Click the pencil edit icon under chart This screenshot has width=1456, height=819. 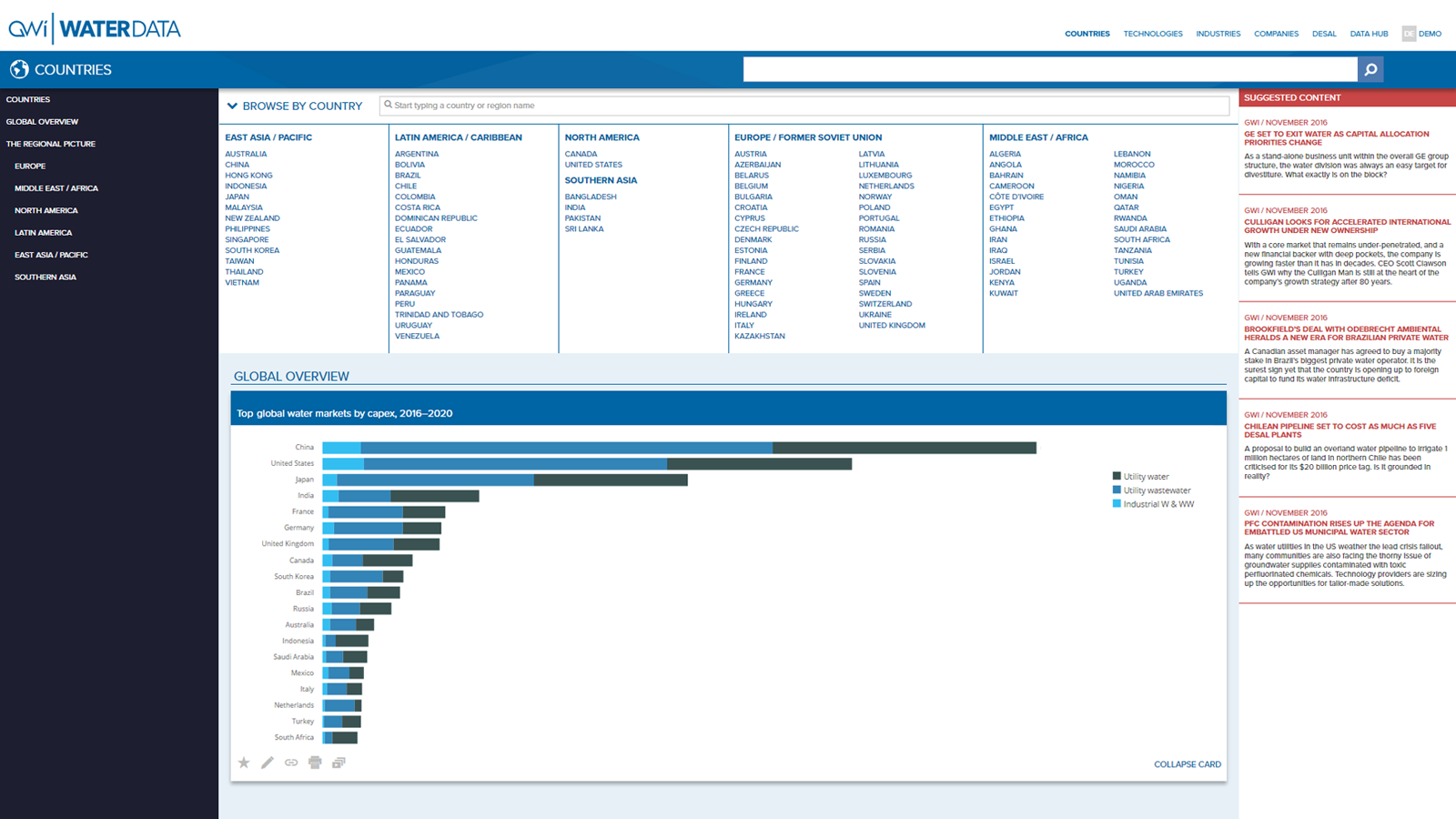tap(268, 763)
